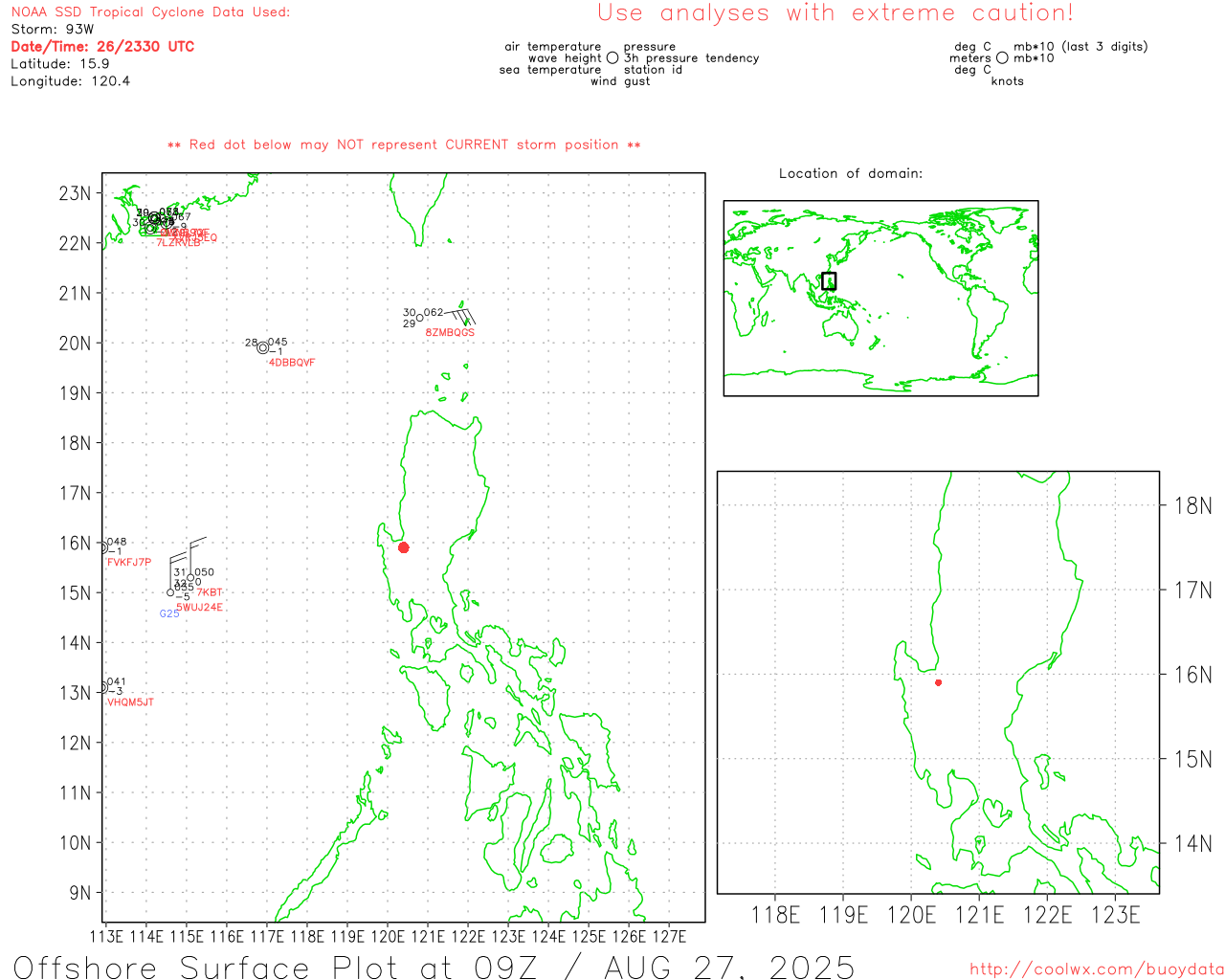Click the 118E label on inset map
Screen dimensions: 1225x980
coord(776,916)
